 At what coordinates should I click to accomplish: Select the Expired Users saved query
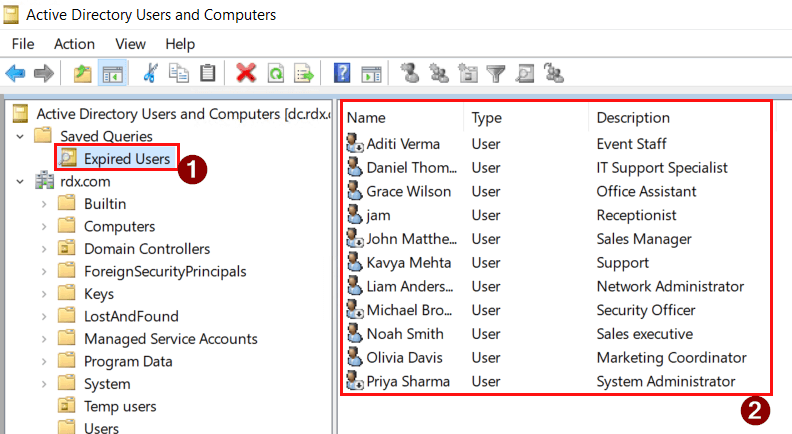127,159
